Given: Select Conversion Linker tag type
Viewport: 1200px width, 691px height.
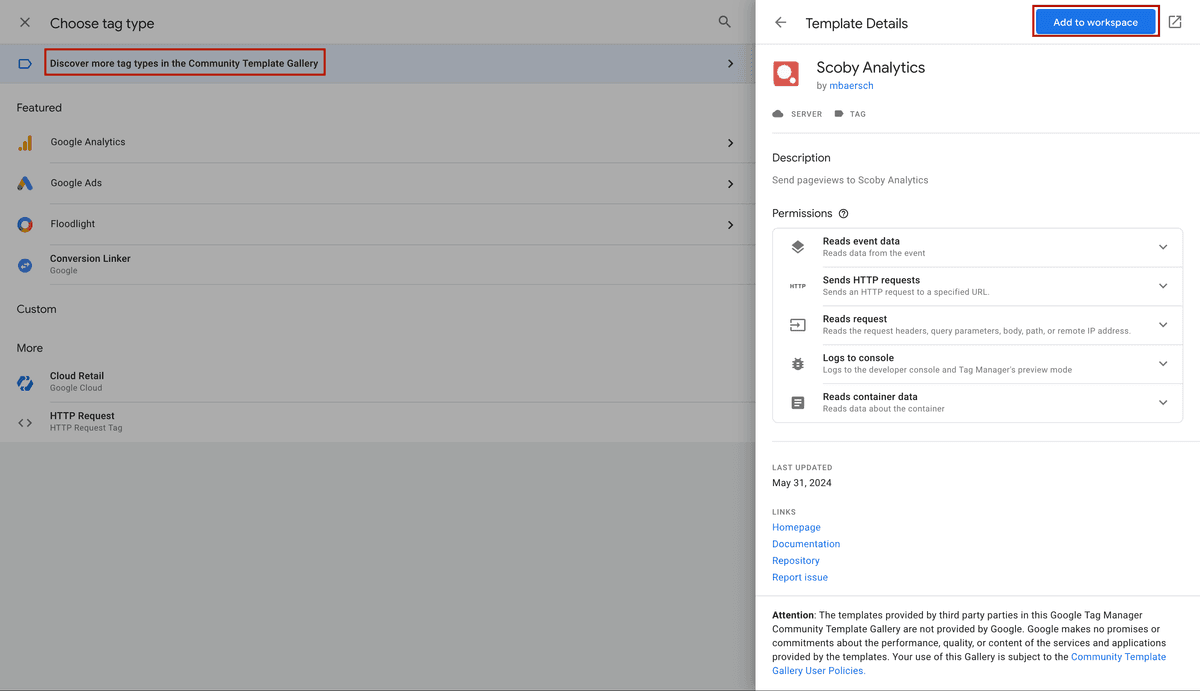Looking at the screenshot, I should 375,265.
